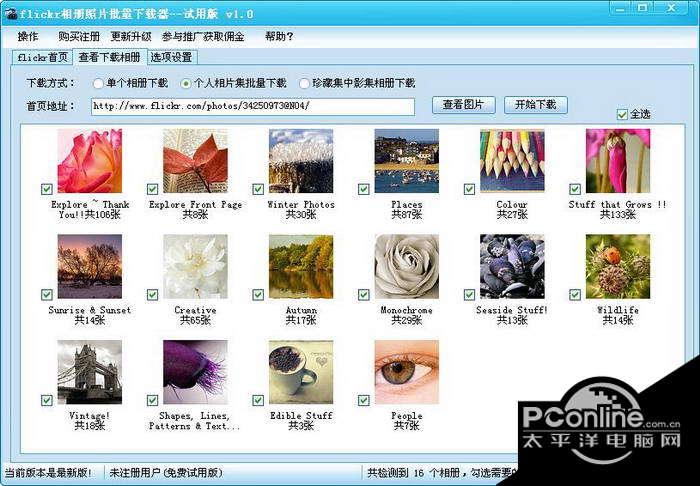Screen dimensions: 700x486
Task: Toggle the Stuff that Grows !! checkbox
Action: point(575,189)
